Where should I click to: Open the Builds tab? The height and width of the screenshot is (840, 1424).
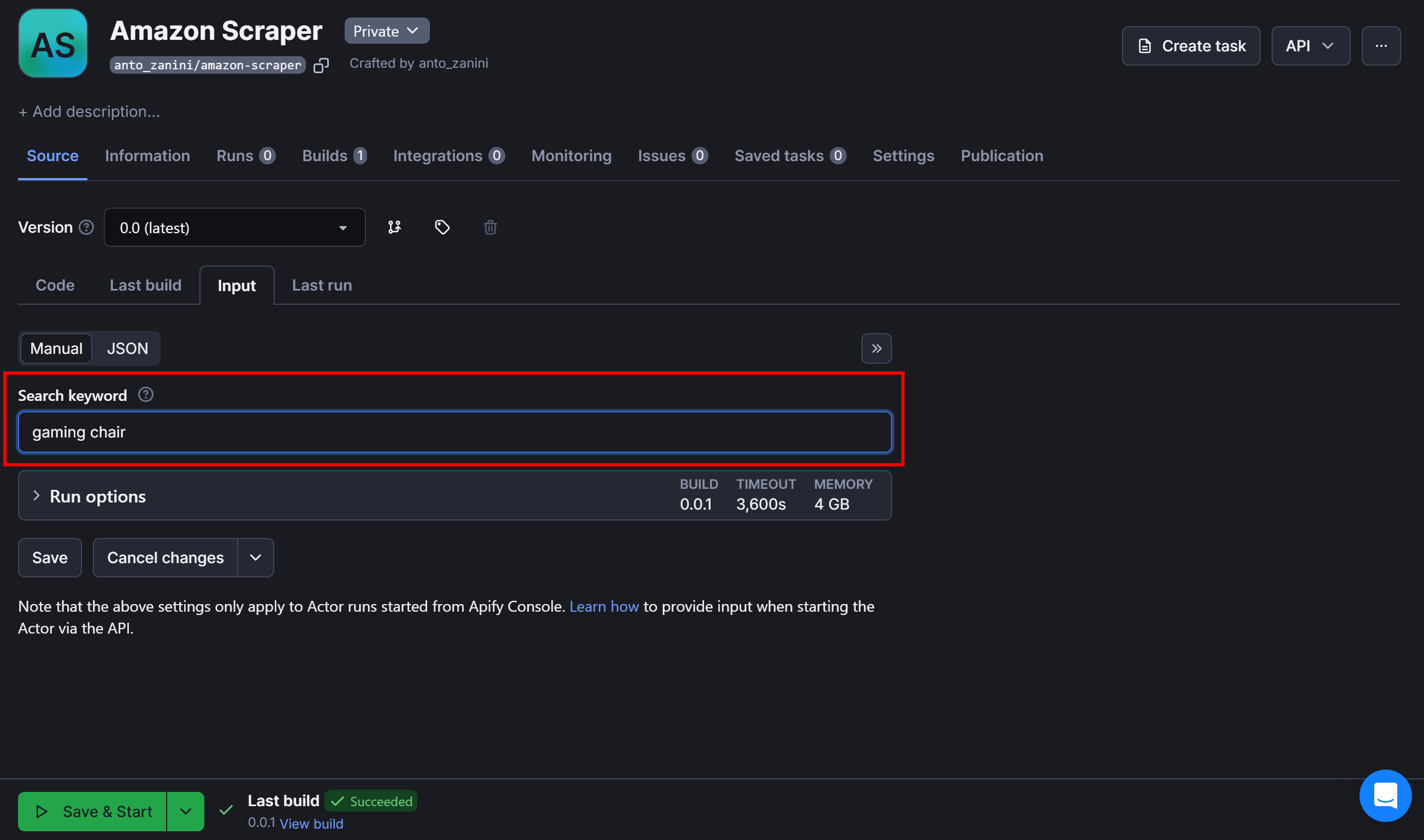pos(334,156)
